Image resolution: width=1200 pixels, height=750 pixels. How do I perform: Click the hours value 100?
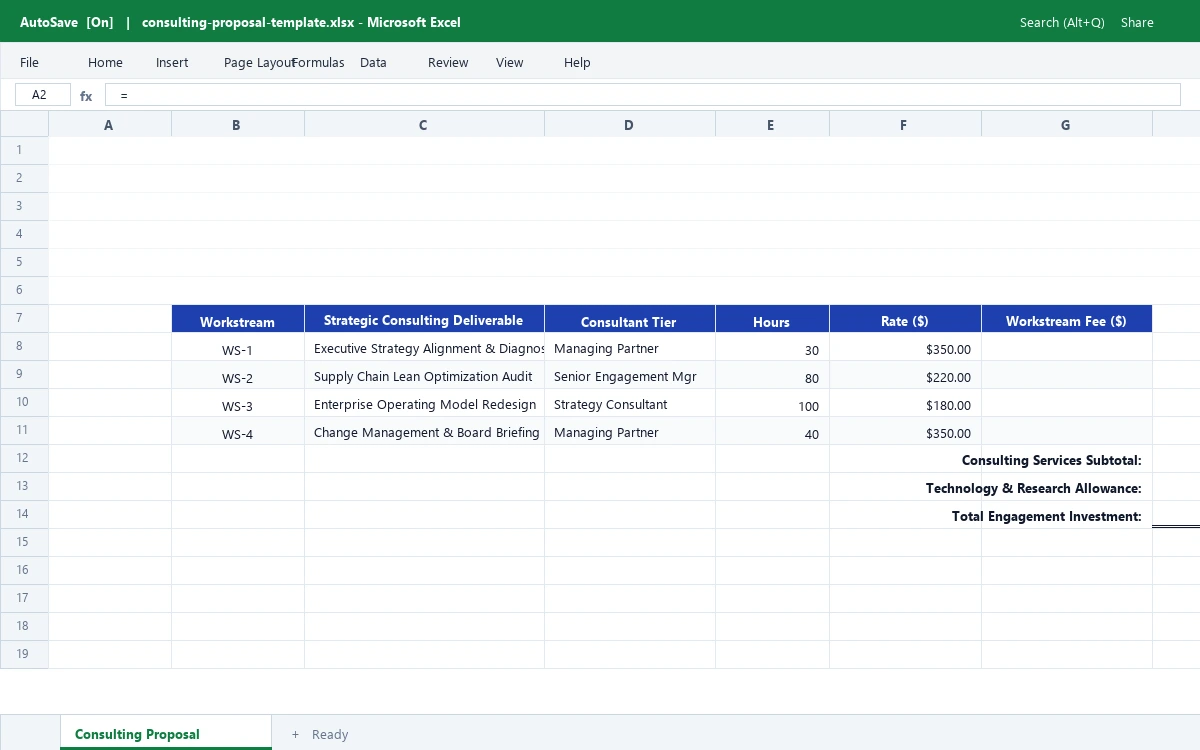click(x=772, y=403)
